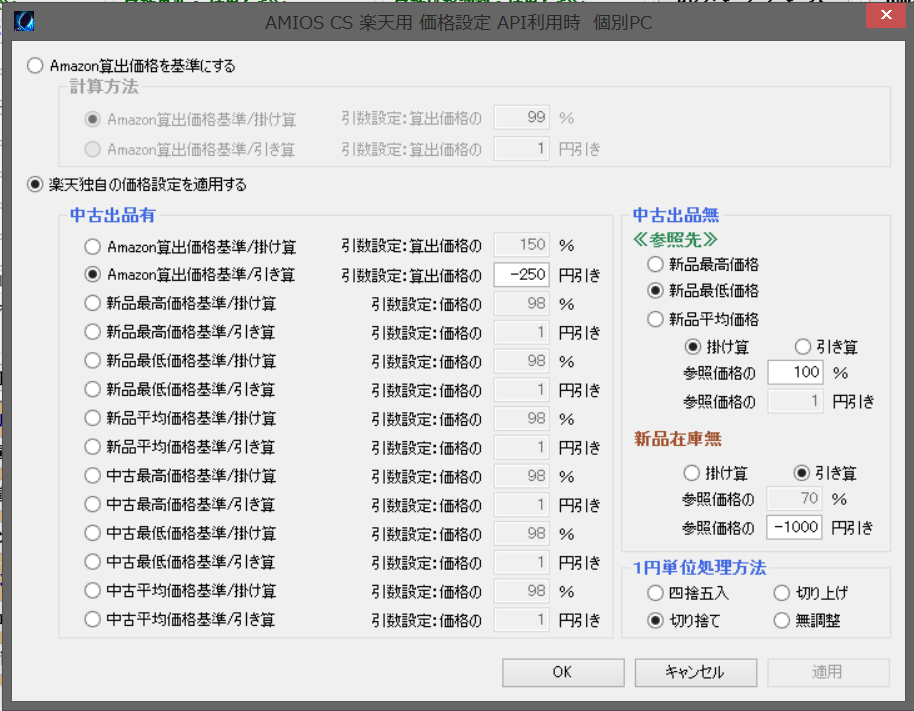Click the 中古出品有 group heading
914x711 pixels.
pos(113,215)
